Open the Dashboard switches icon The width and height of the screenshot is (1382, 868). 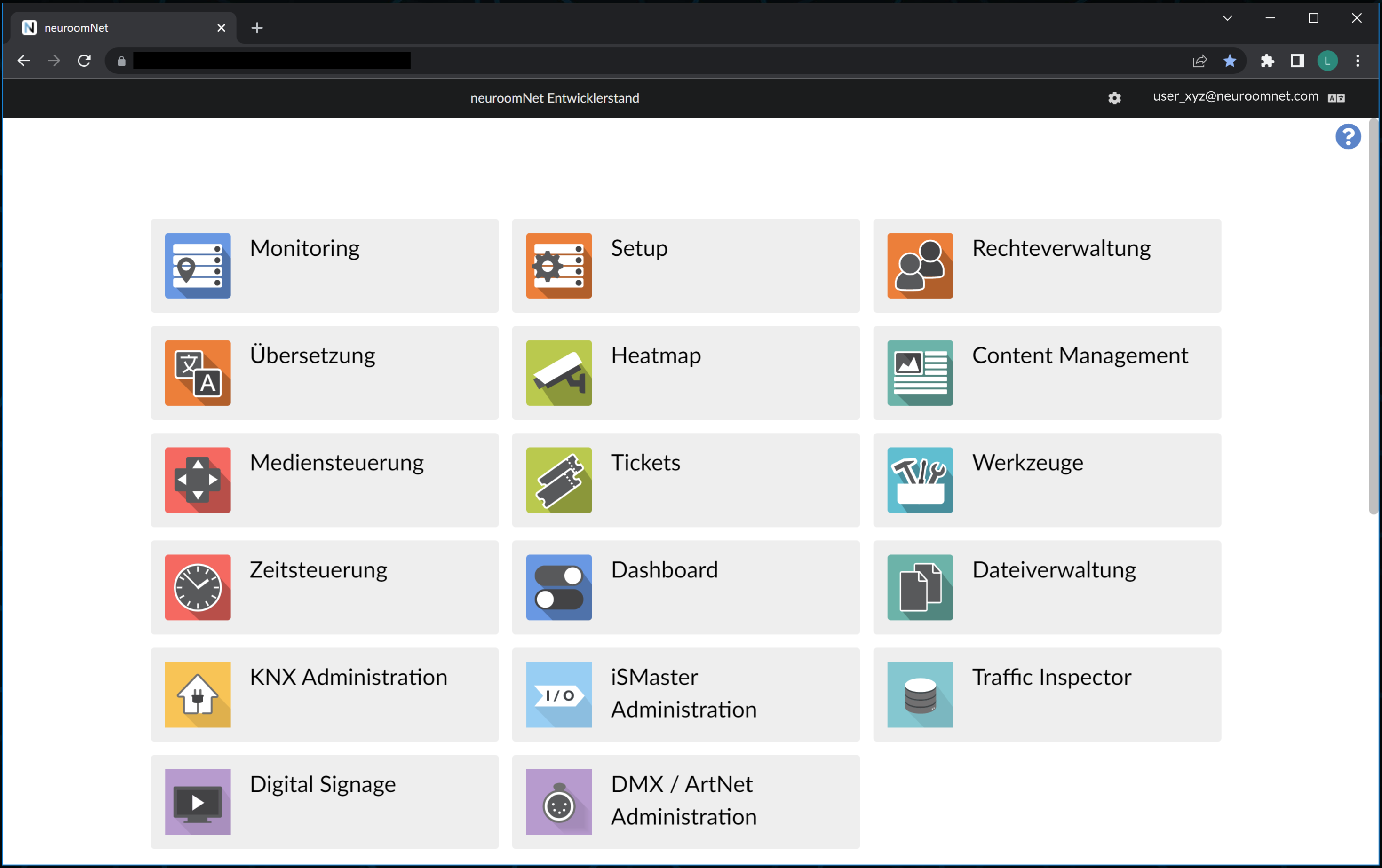tap(558, 587)
